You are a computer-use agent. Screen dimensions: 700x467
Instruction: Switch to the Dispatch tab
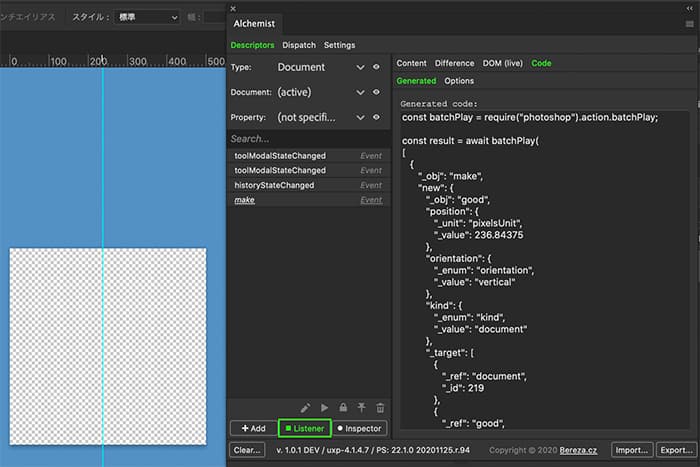point(299,45)
